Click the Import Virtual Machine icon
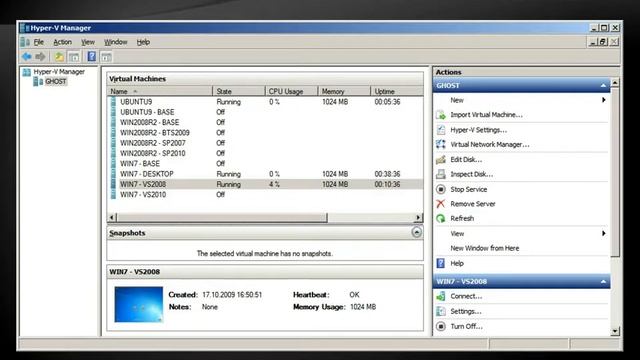The height and width of the screenshot is (360, 640). (x=441, y=115)
